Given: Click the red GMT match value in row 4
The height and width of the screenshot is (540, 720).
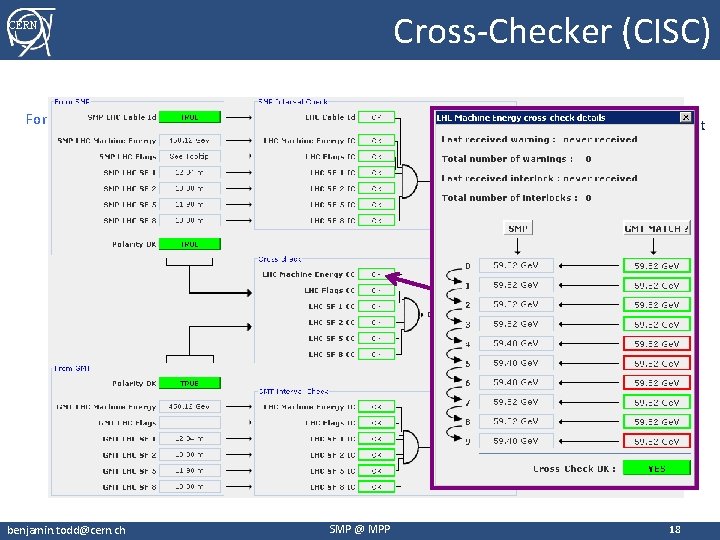Looking at the screenshot, I should coord(657,343).
